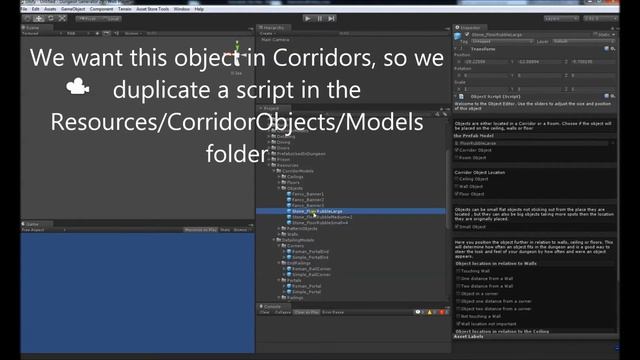The width and height of the screenshot is (640, 360).
Task: Open the Static dropdown arrow
Action: coord(613,35)
